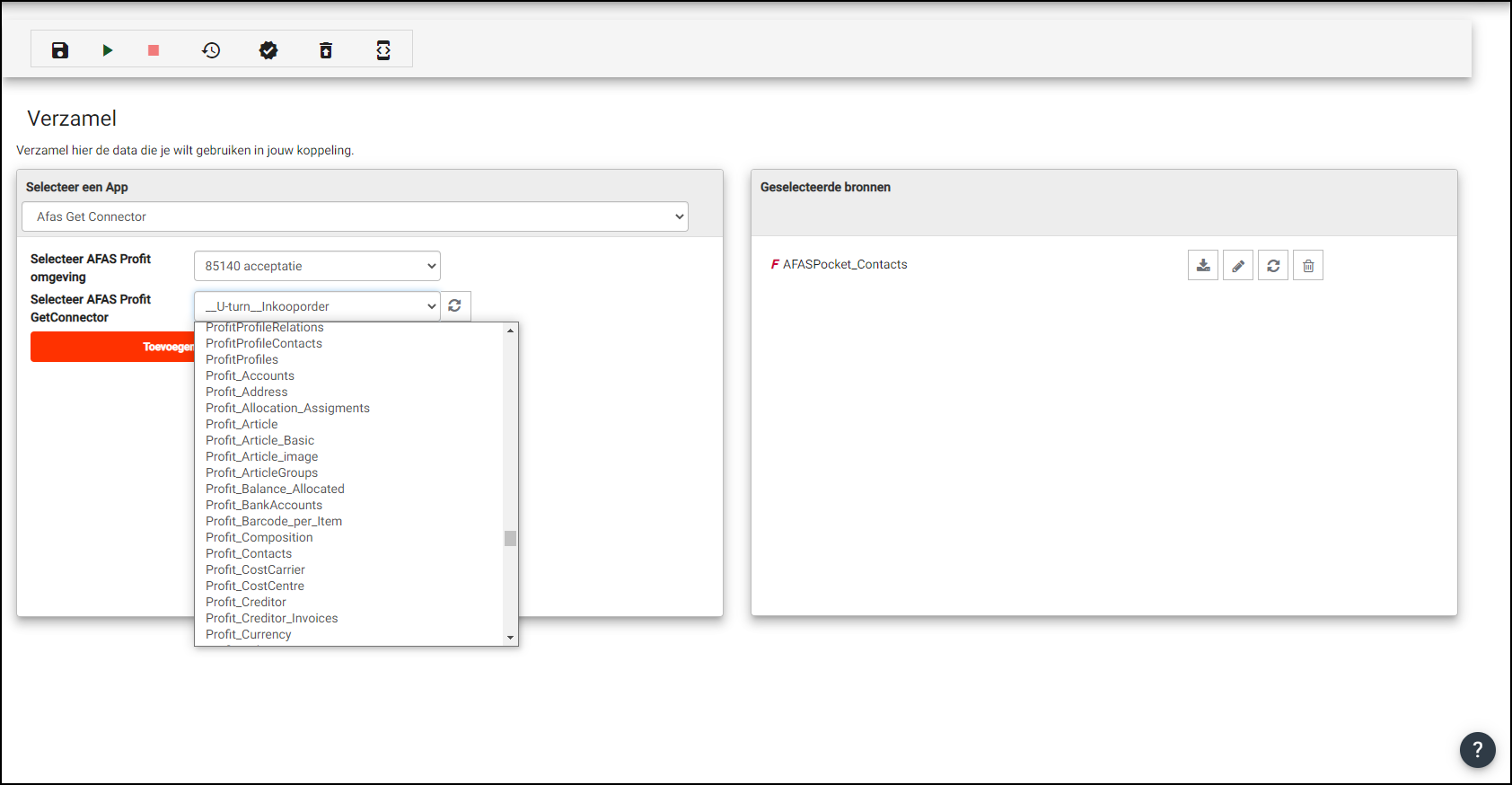1512x785 pixels.
Task: Collapse the __U-turn__Inkooporder GetConnector dropdown
Action: [317, 306]
